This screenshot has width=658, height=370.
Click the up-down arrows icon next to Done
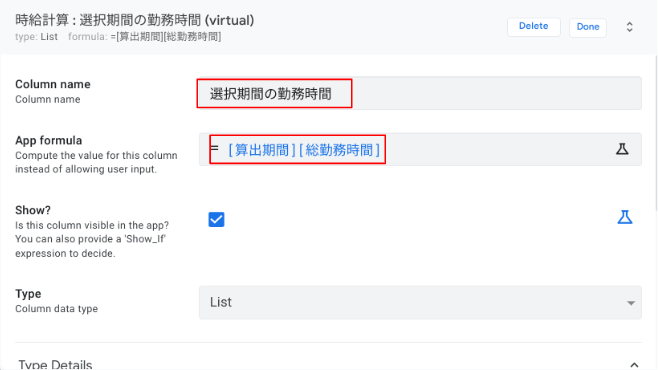[x=629, y=27]
